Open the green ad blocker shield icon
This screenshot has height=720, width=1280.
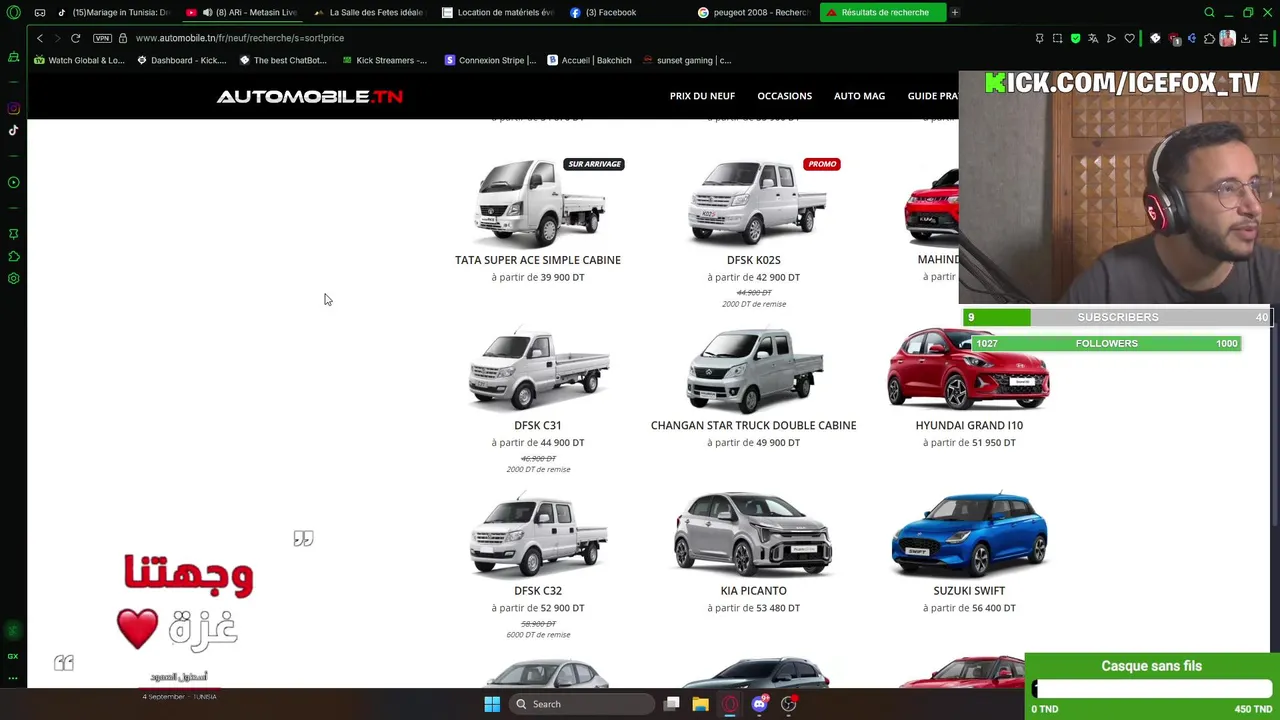(x=1075, y=38)
